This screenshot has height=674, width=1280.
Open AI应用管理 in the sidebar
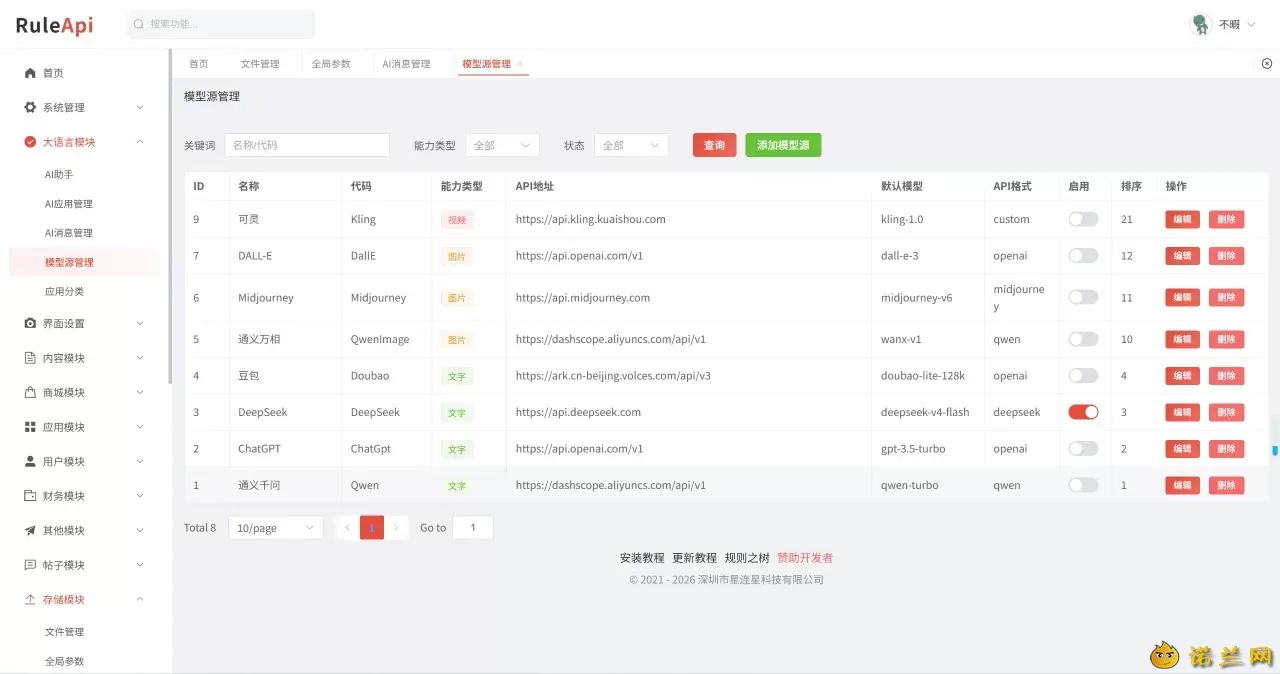(x=69, y=204)
